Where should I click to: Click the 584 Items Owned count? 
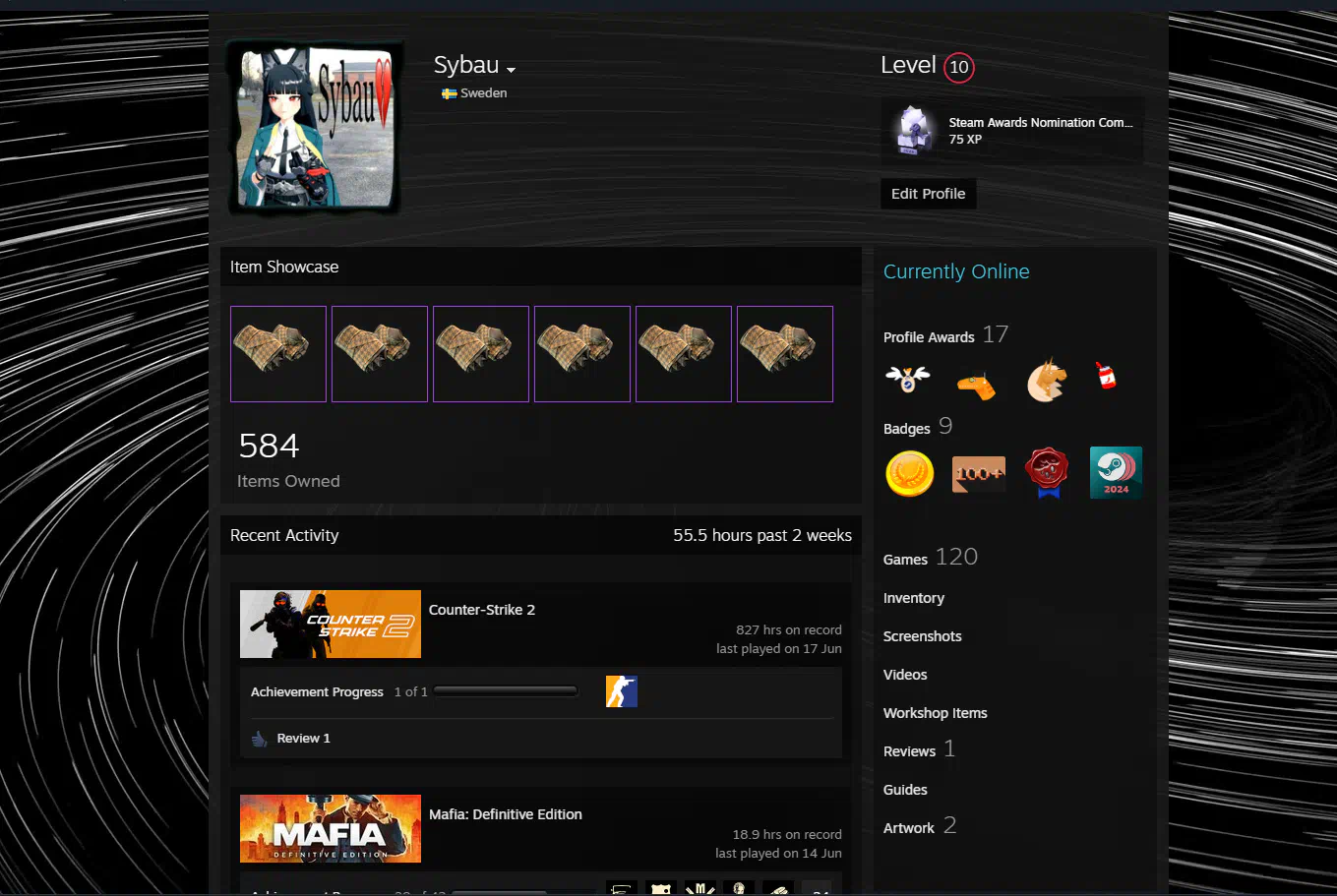click(288, 459)
